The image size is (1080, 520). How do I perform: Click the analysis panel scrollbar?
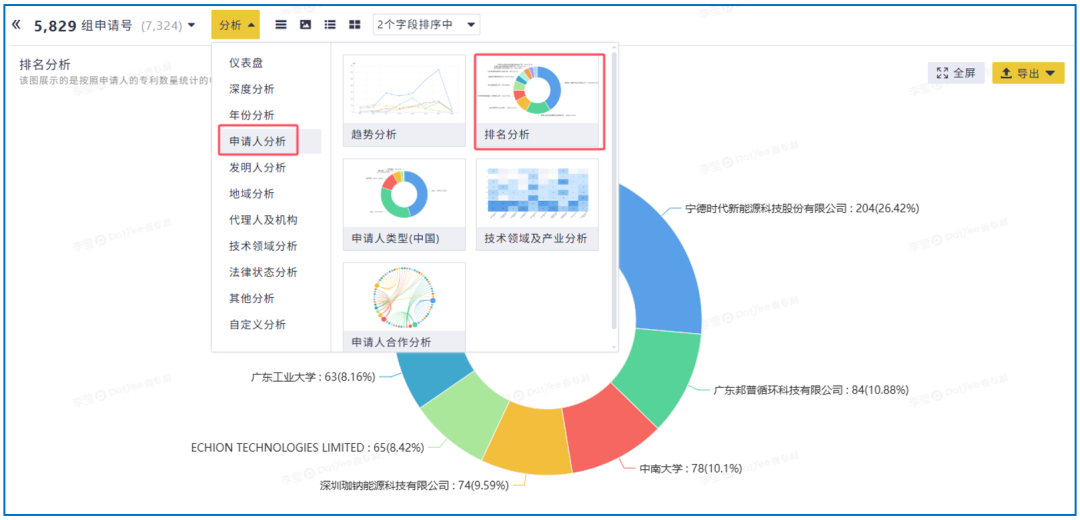pyautogui.click(x=613, y=189)
